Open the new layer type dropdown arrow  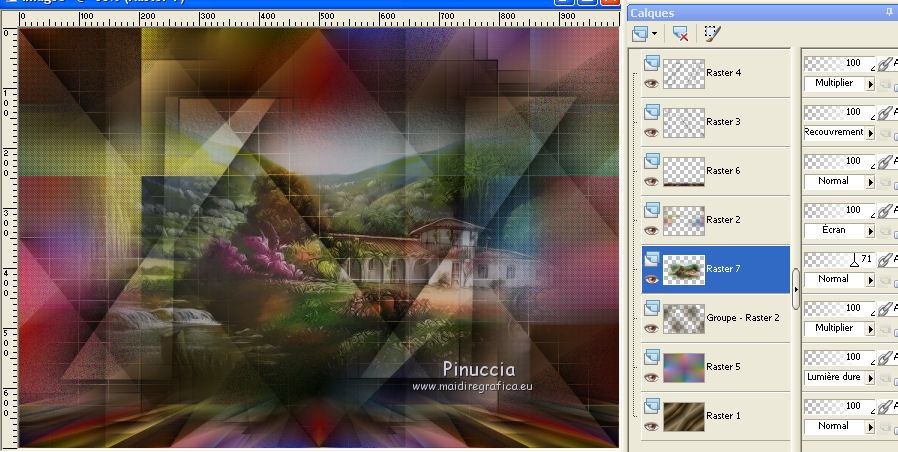click(654, 34)
